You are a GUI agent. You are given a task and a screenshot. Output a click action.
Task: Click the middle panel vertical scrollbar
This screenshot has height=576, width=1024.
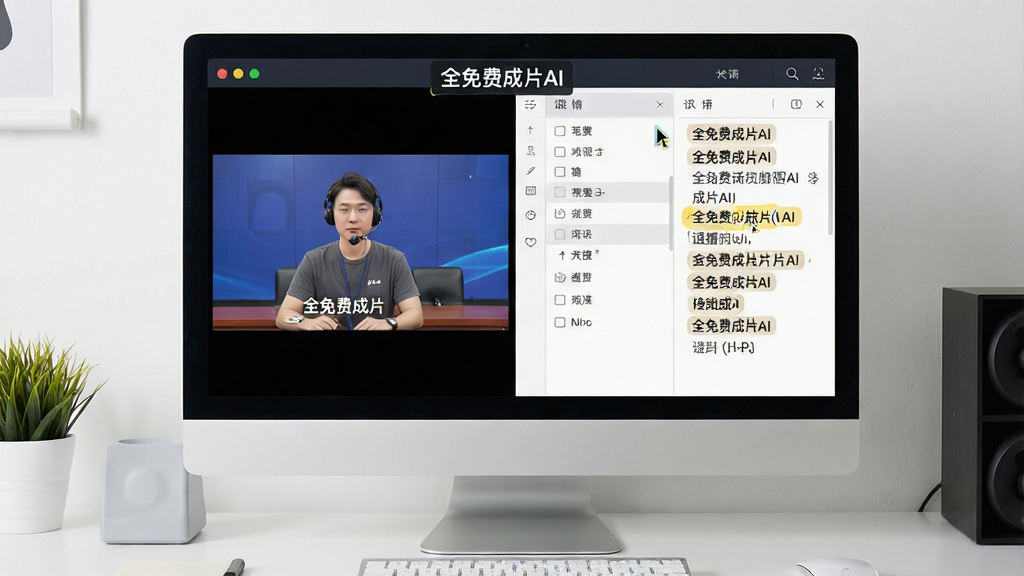point(671,214)
